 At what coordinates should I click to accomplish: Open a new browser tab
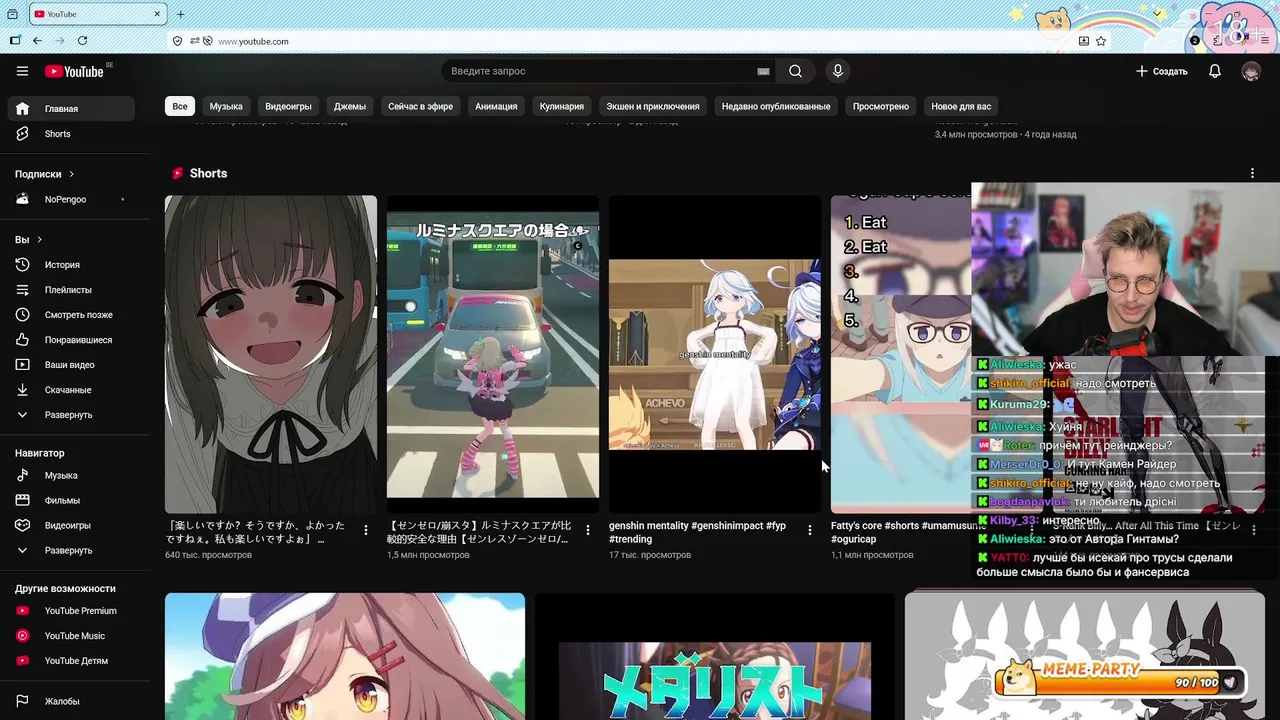coord(180,14)
